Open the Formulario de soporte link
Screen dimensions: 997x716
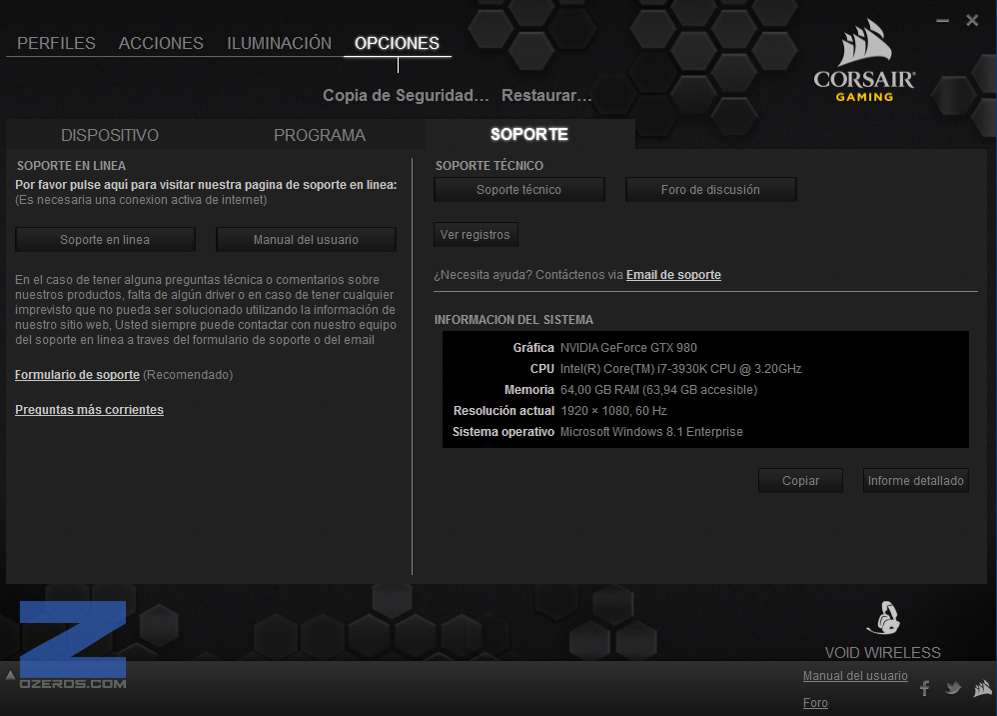coord(78,375)
